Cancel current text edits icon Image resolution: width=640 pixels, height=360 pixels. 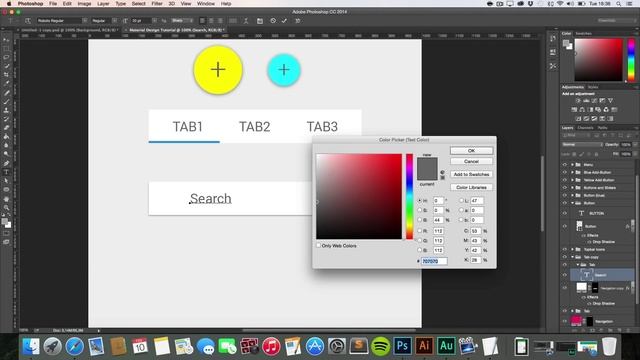(273, 20)
